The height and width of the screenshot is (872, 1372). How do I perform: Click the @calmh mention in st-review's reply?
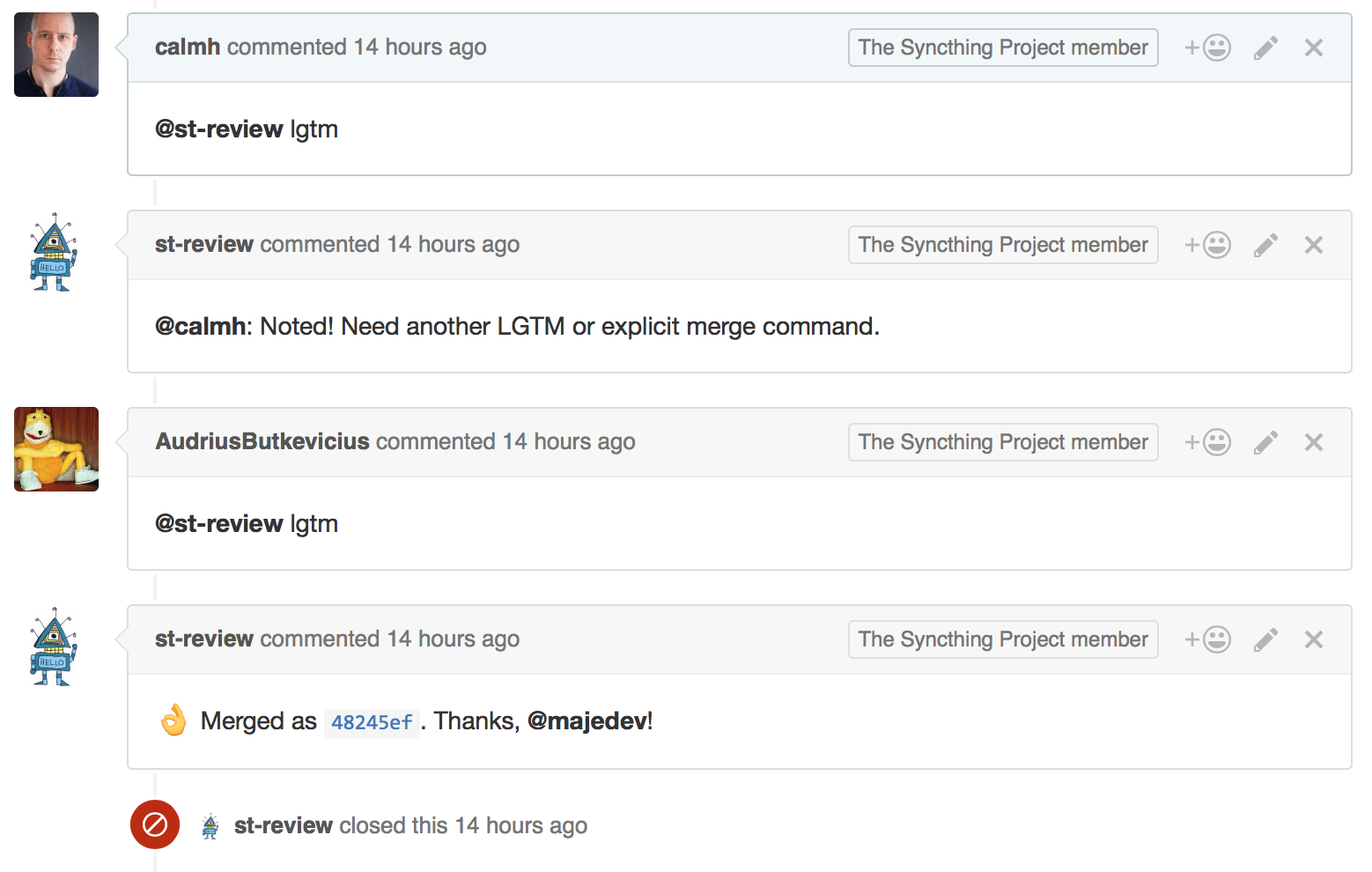200,327
